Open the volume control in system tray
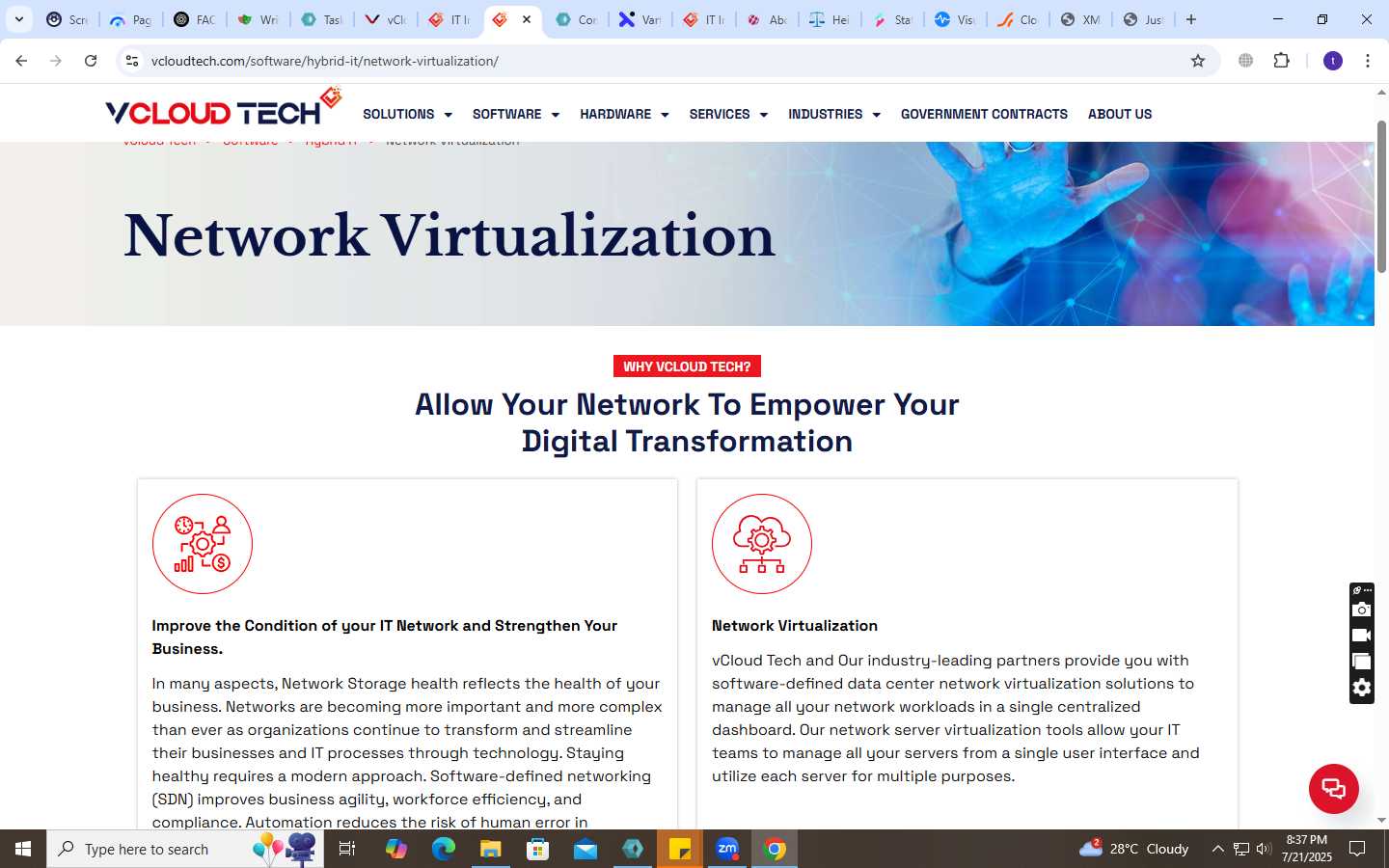 click(x=1264, y=849)
